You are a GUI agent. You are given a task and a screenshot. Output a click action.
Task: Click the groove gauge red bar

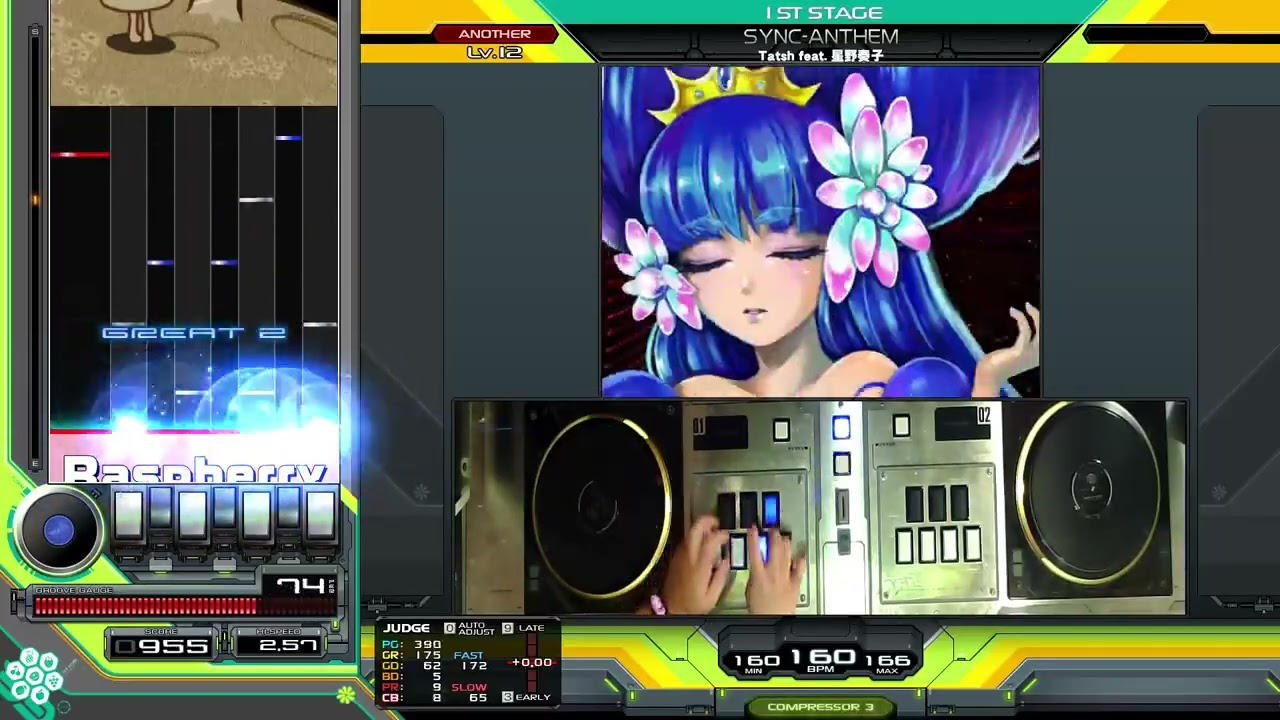[x=146, y=605]
